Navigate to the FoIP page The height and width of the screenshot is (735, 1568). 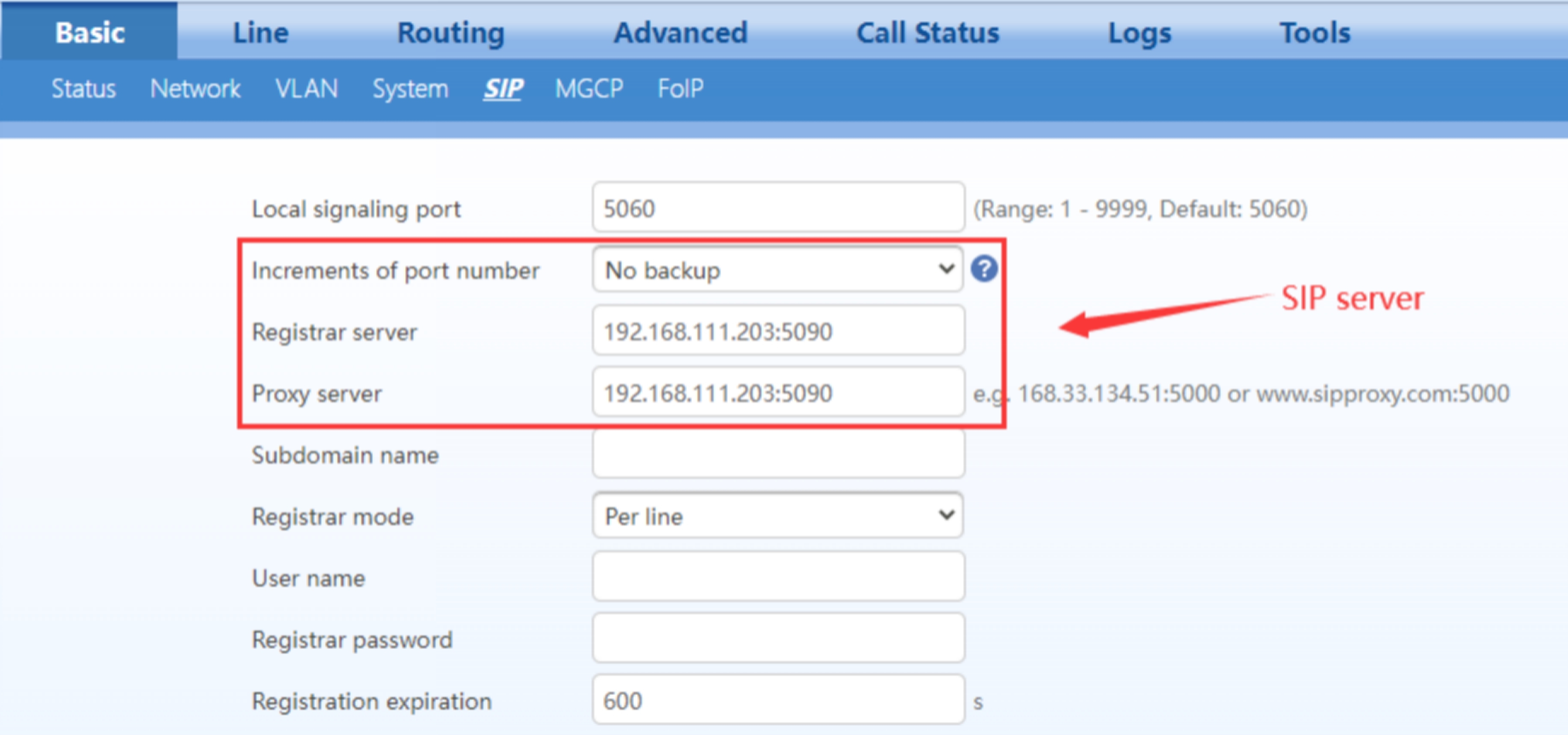(x=680, y=89)
